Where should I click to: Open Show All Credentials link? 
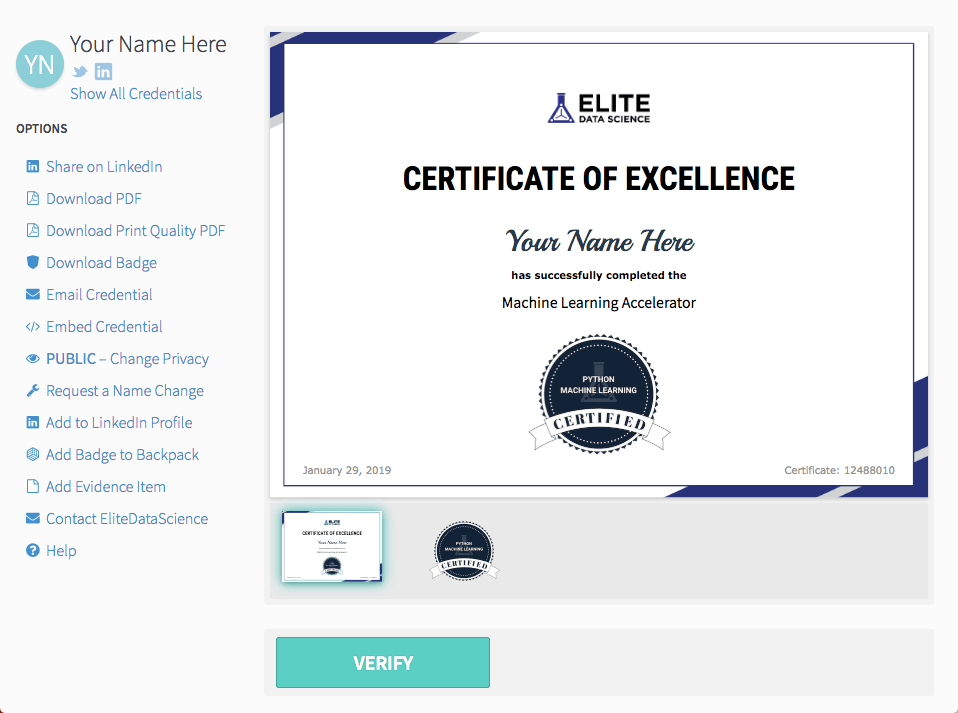136,93
